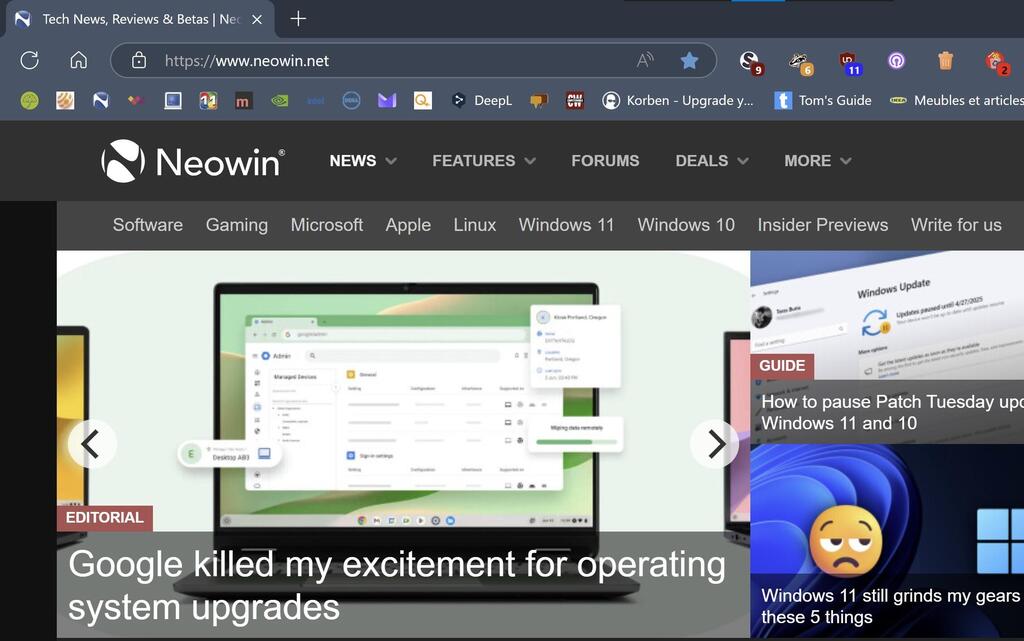The width and height of the screenshot is (1024, 641).
Task: Open the purple circular extension icon
Action: pyautogui.click(x=897, y=61)
